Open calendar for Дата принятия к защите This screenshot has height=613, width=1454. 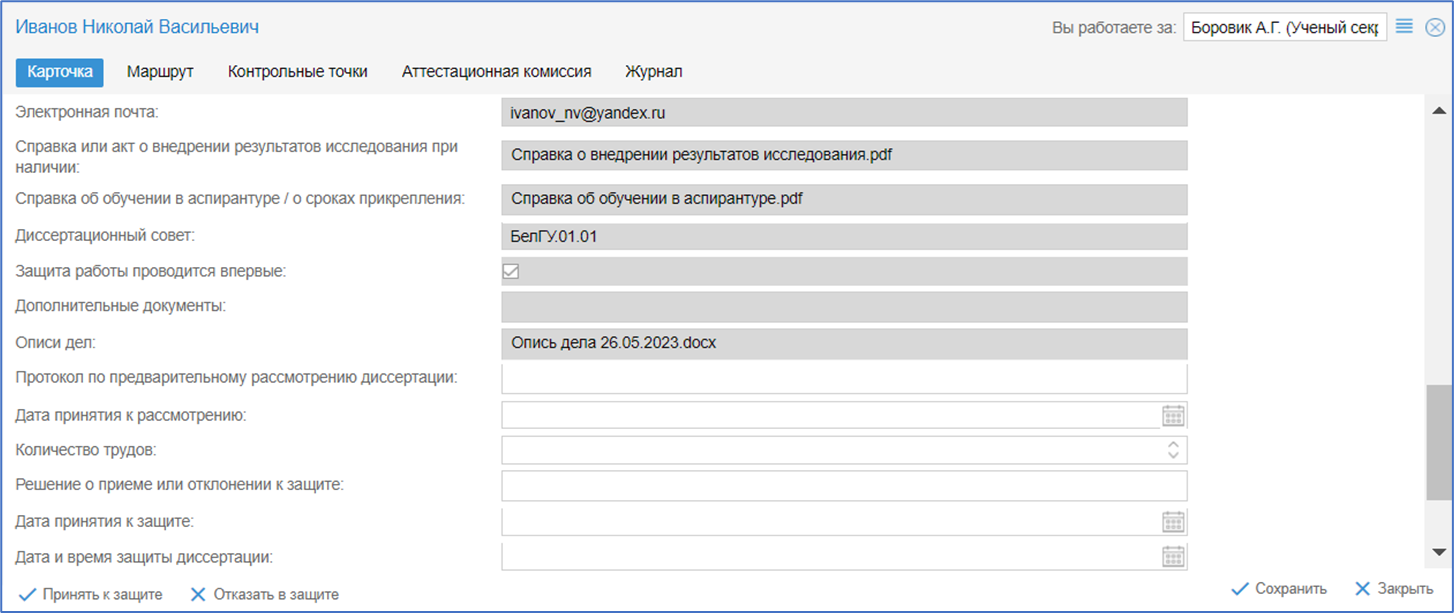1173,521
